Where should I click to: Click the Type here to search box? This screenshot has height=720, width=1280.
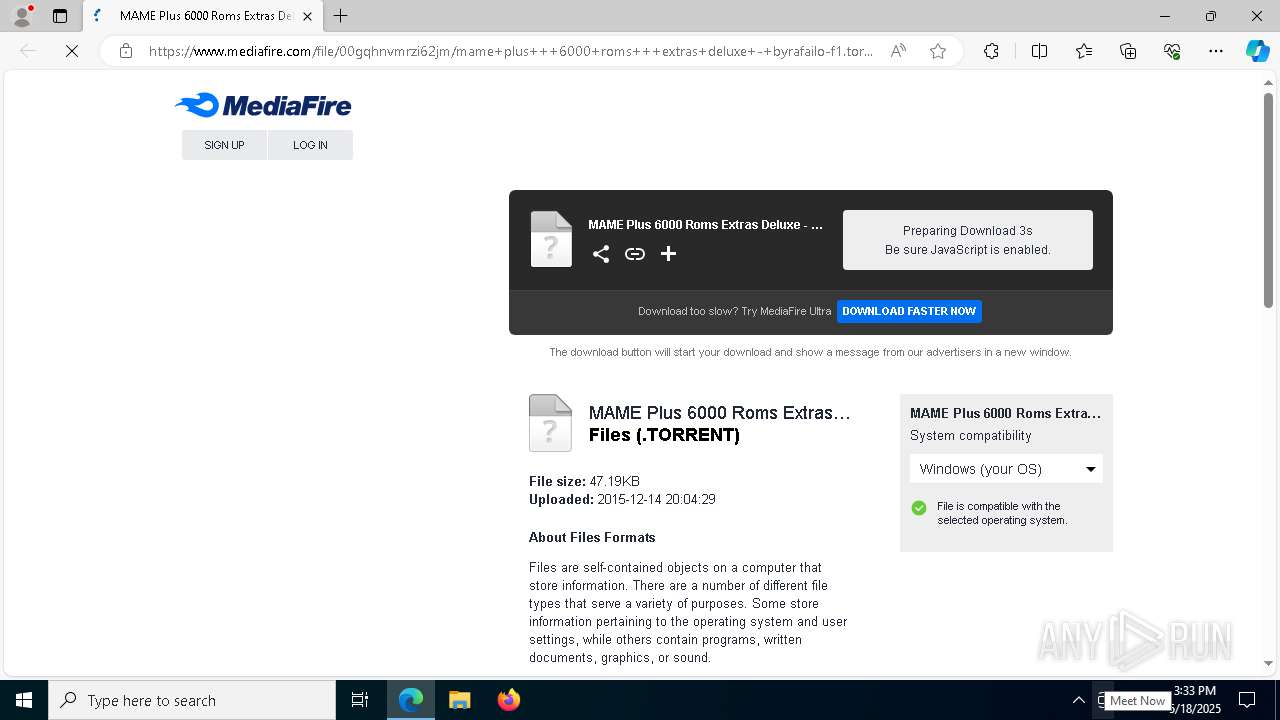coord(192,700)
